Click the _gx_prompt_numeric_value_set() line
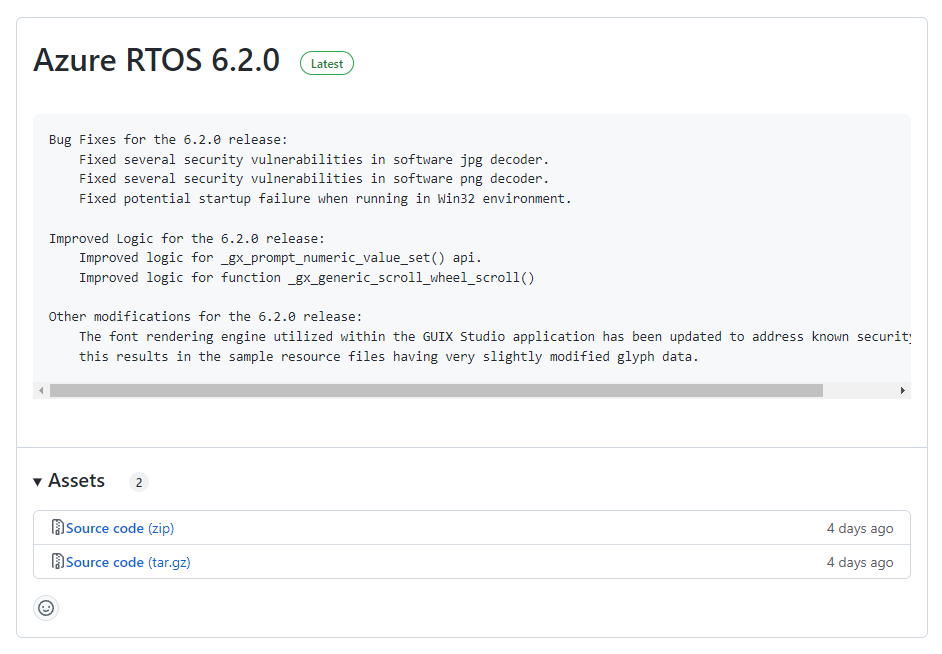This screenshot has height=654, width=942. pyautogui.click(x=280, y=258)
